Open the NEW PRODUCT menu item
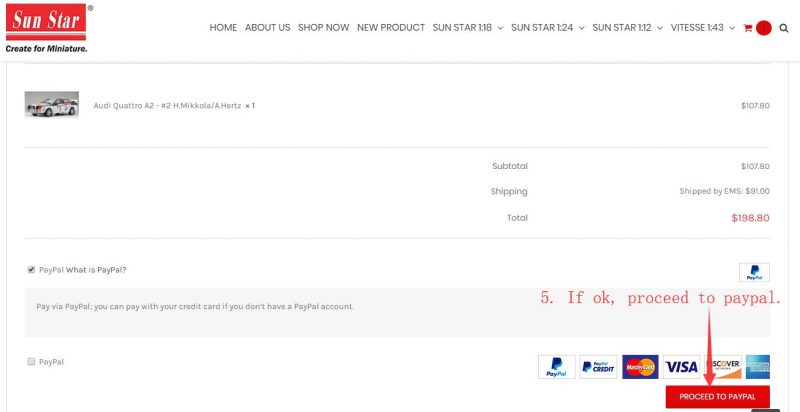The width and height of the screenshot is (800, 412). [x=391, y=28]
